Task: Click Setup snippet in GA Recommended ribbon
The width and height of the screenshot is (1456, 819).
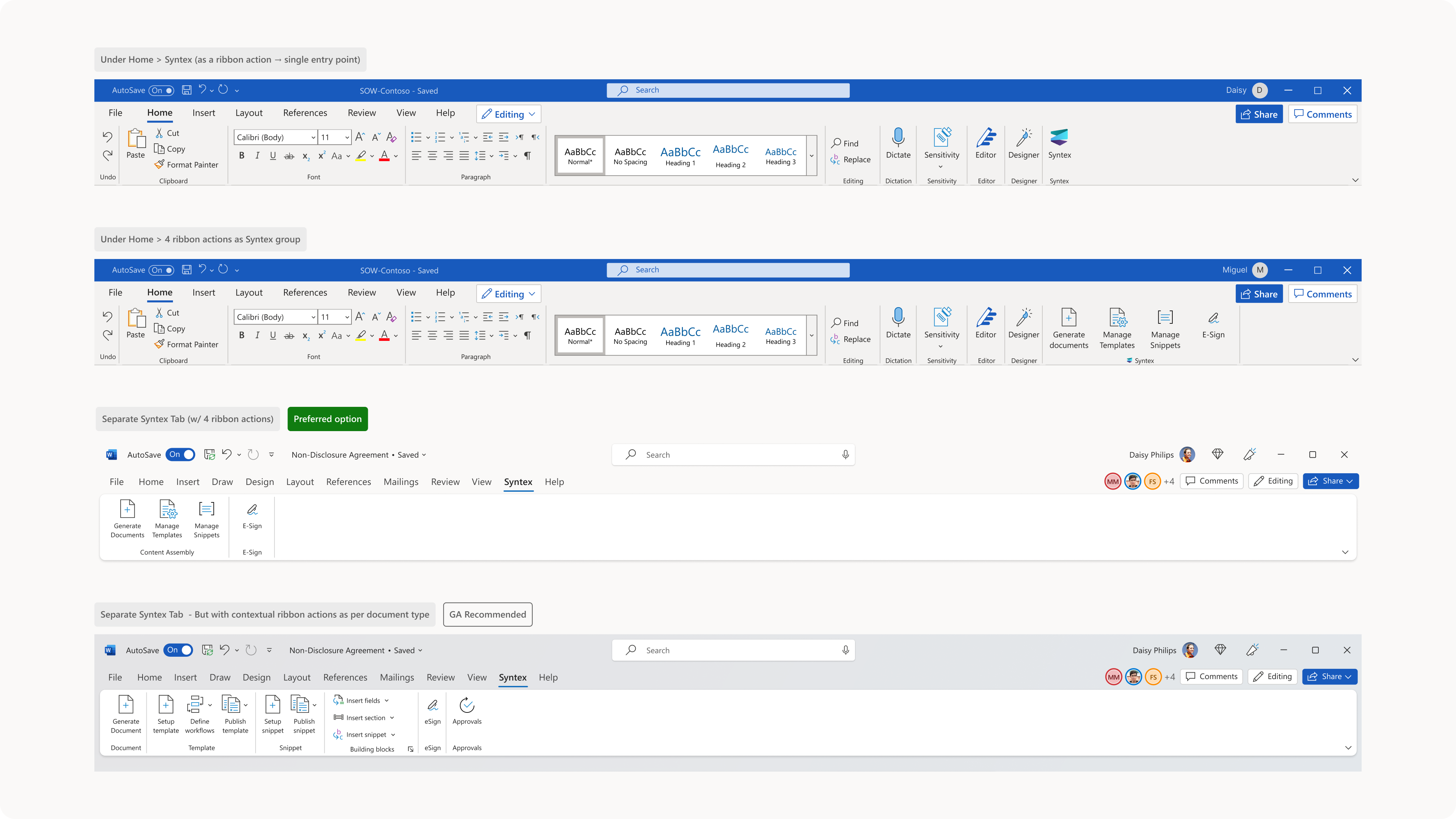Action: [273, 714]
